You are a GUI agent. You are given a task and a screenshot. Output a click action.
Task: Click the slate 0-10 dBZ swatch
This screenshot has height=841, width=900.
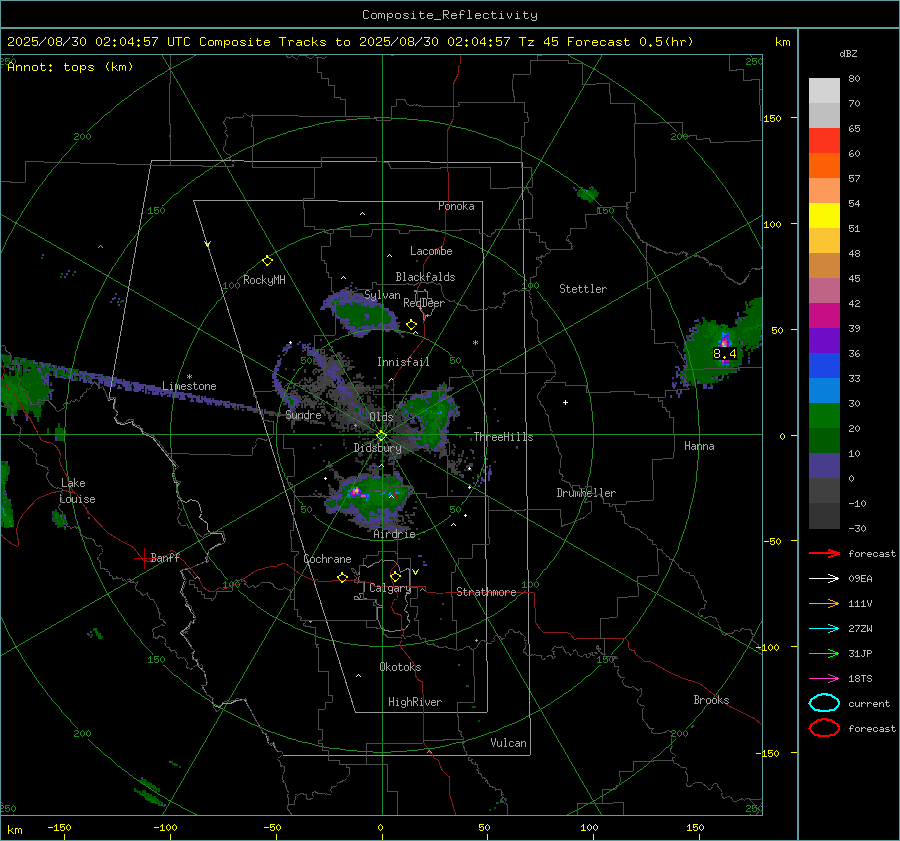point(824,466)
